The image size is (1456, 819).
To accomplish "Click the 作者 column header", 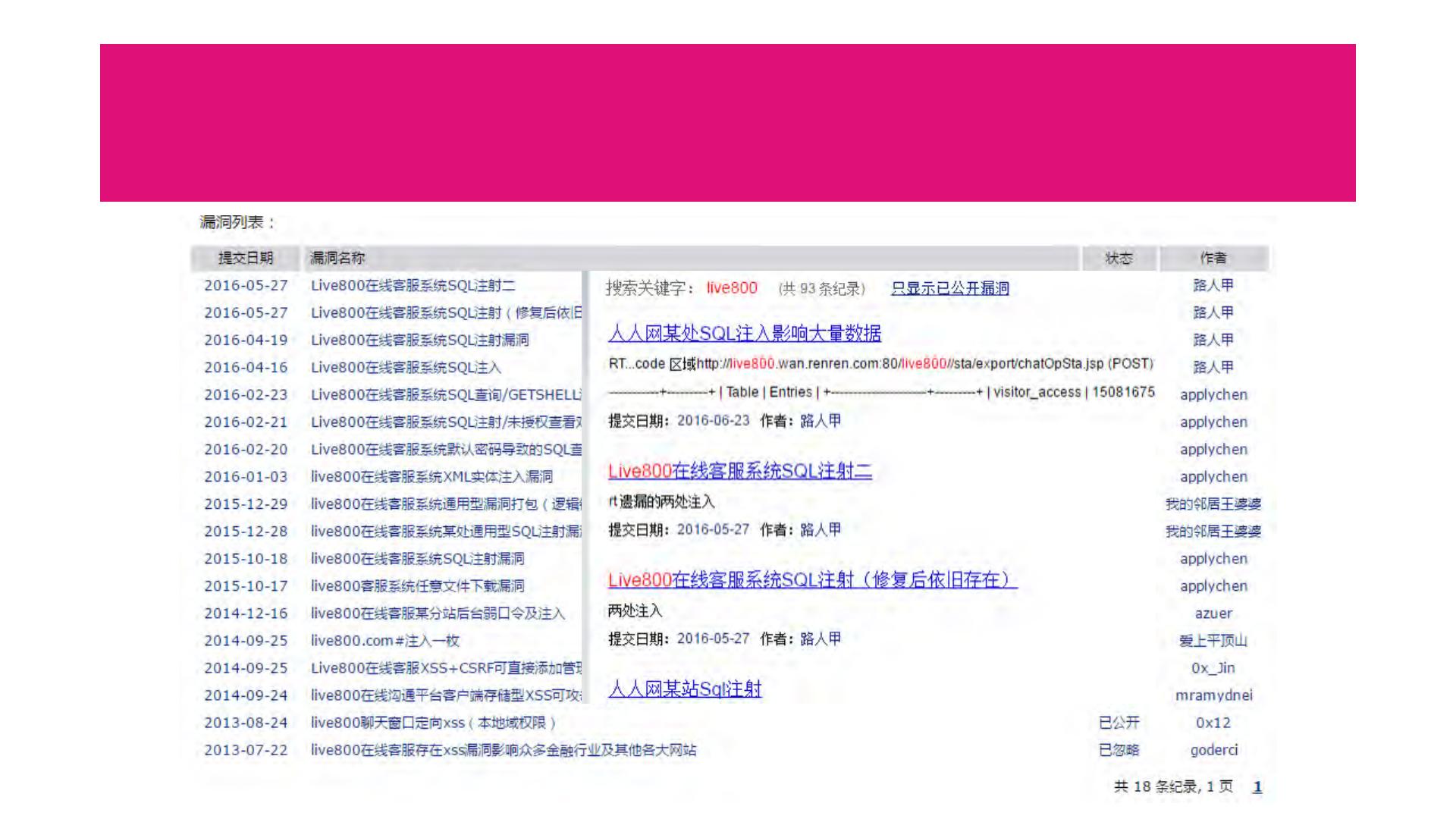I will tap(1213, 258).
